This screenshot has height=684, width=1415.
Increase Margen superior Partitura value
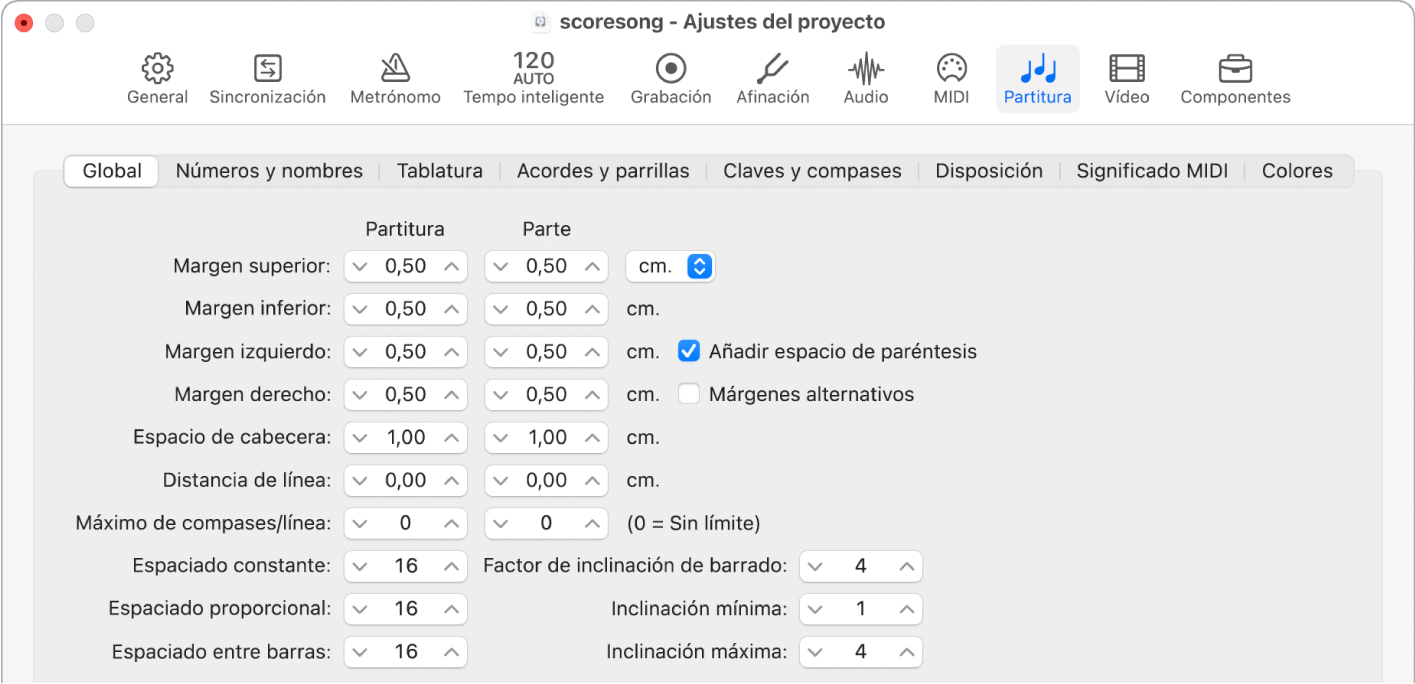pos(452,266)
